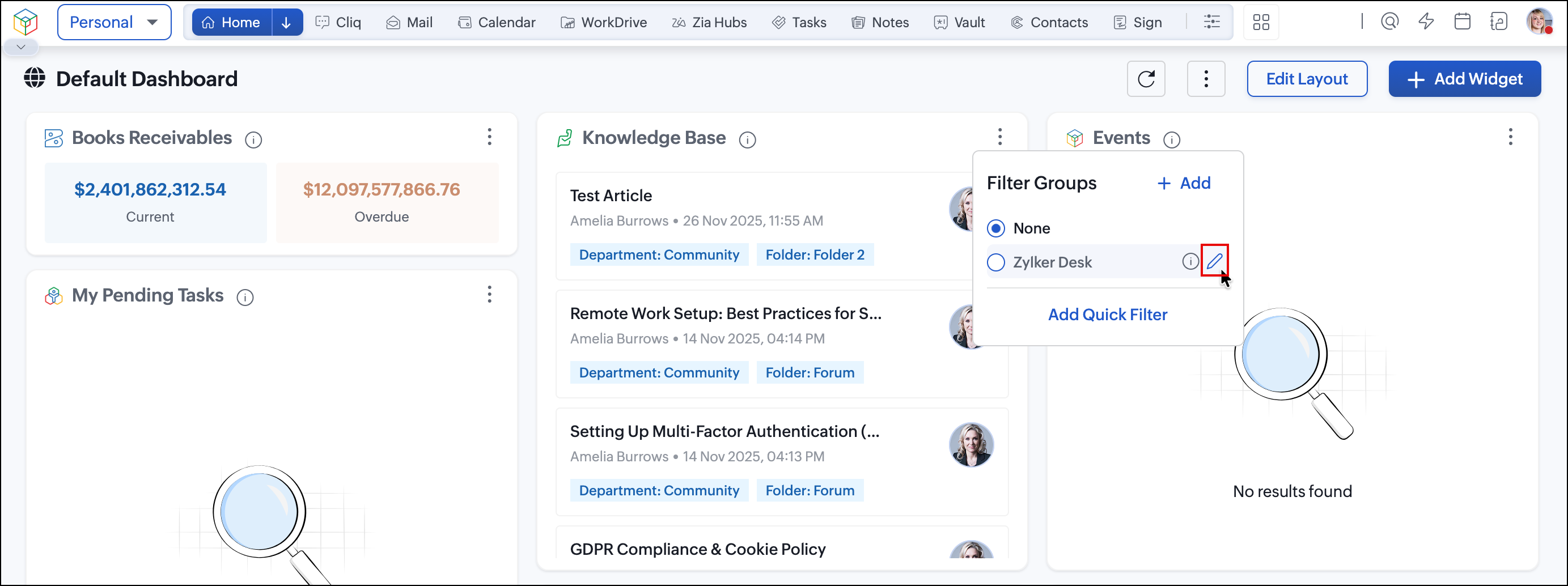Image resolution: width=1568 pixels, height=586 pixels.
Task: Switch to the Mail tab
Action: click(x=410, y=23)
